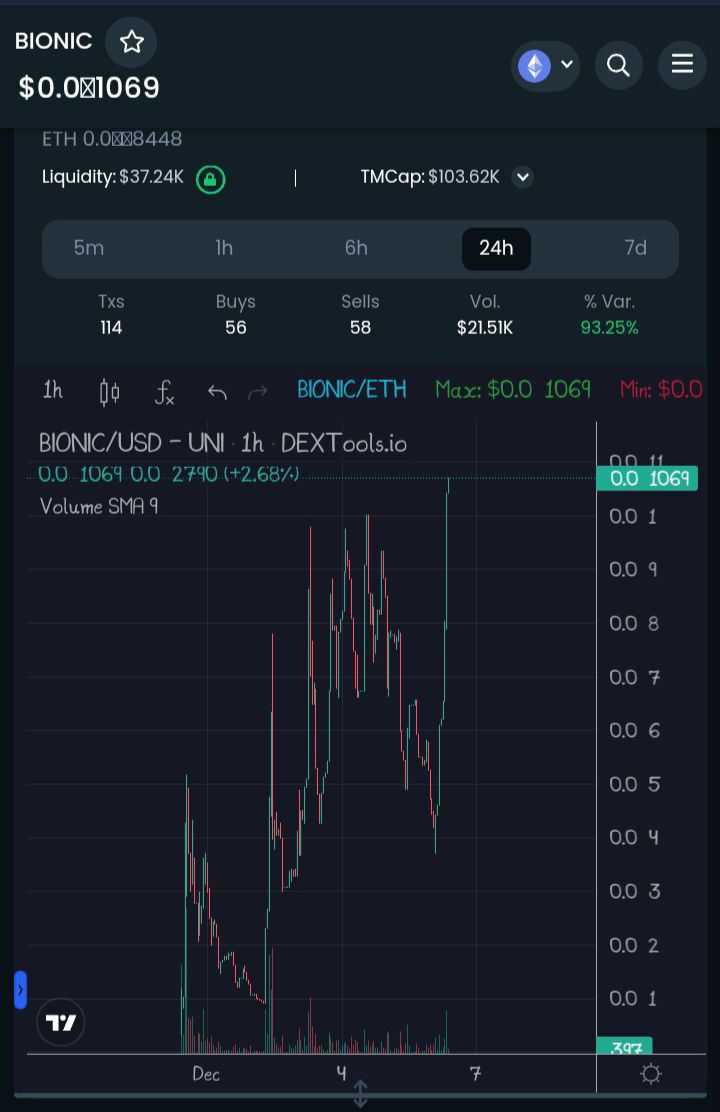Click the chart height resize handle arrow

pos(360,1094)
